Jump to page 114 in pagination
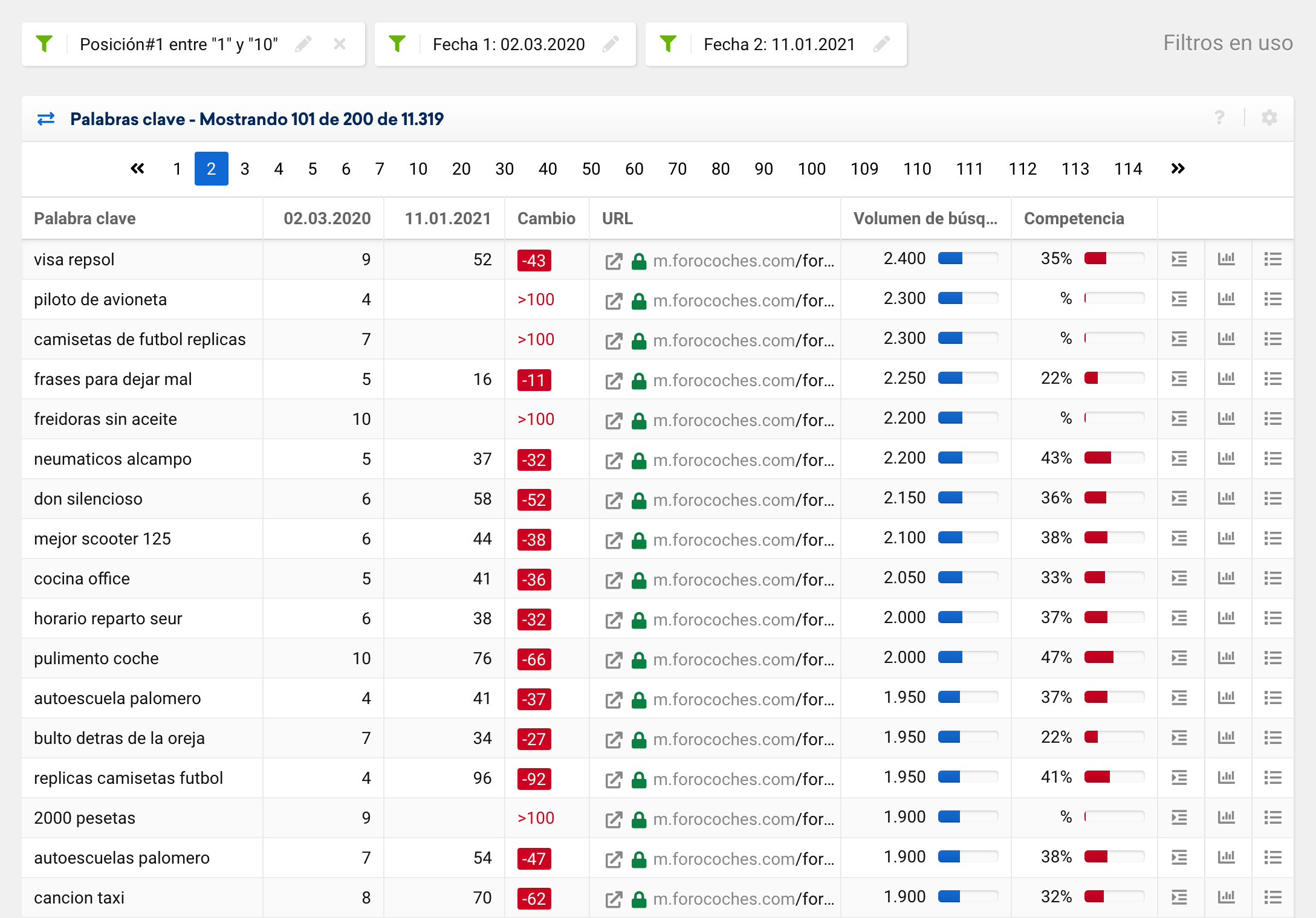1316x918 pixels. (x=1127, y=169)
